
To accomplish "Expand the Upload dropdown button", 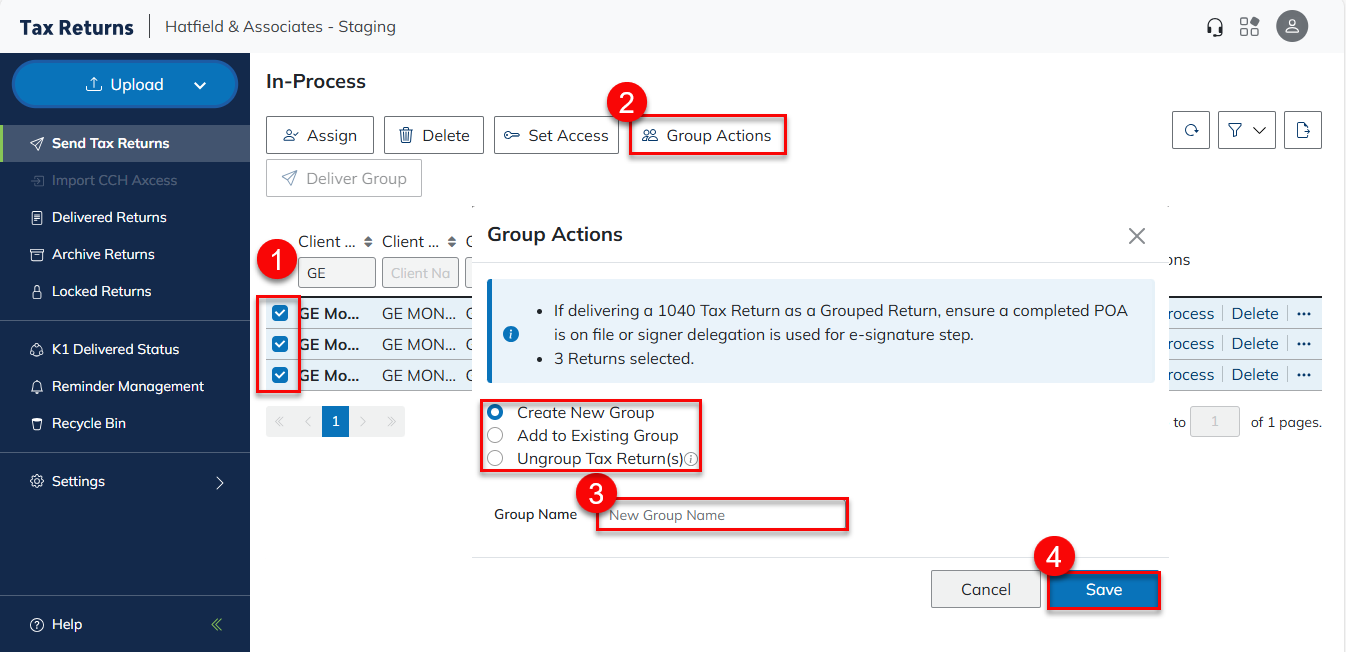I will pyautogui.click(x=199, y=85).
